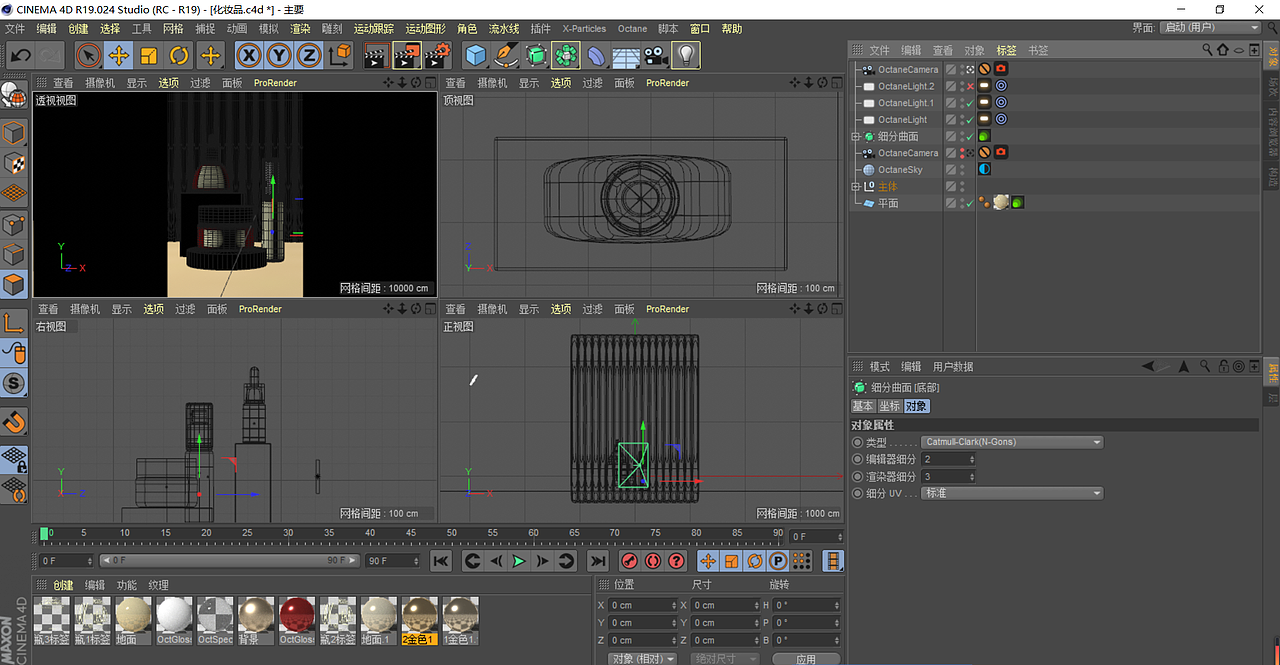Switch to the 坐标 attribute tab
The image size is (1280, 665).
pos(889,406)
